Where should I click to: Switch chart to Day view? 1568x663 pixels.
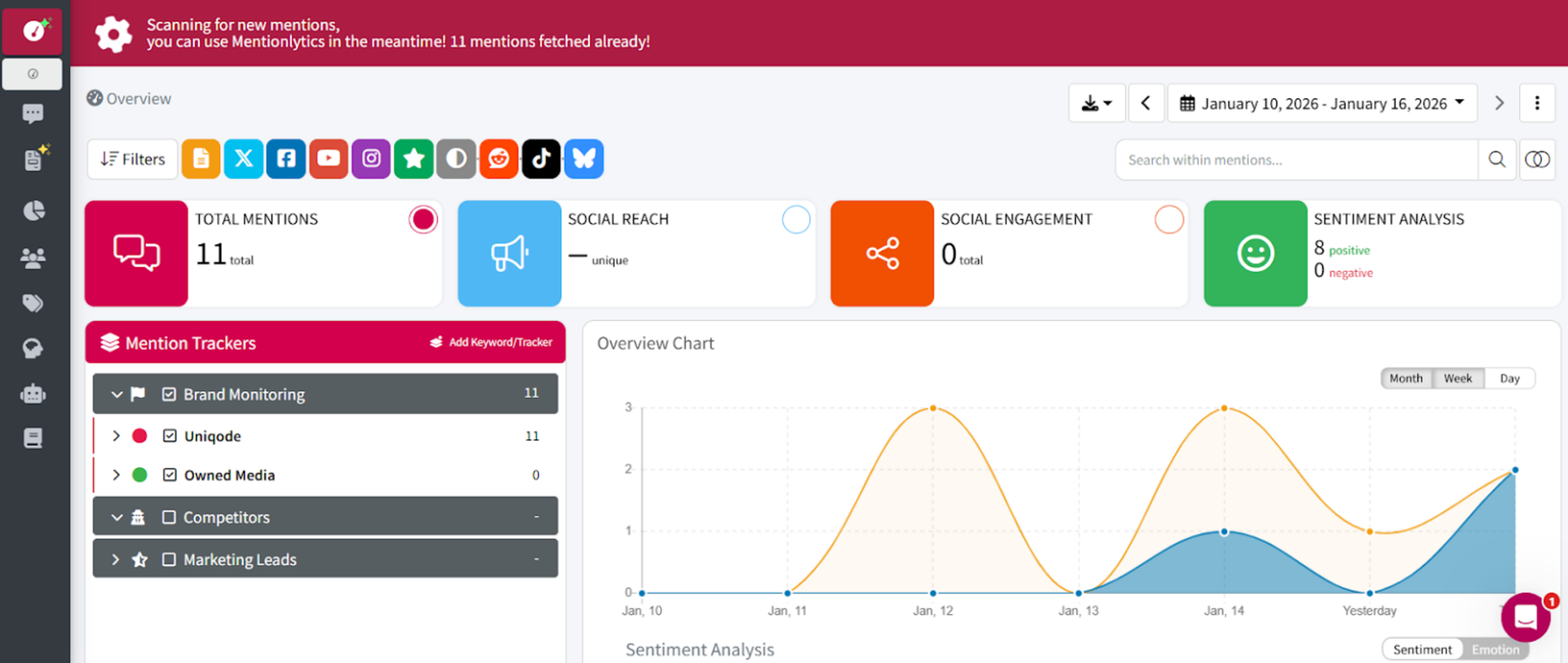[x=1510, y=378]
